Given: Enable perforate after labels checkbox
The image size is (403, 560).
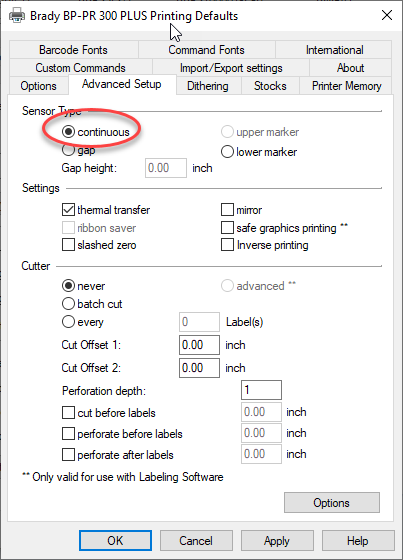Looking at the screenshot, I should coord(118,455).
